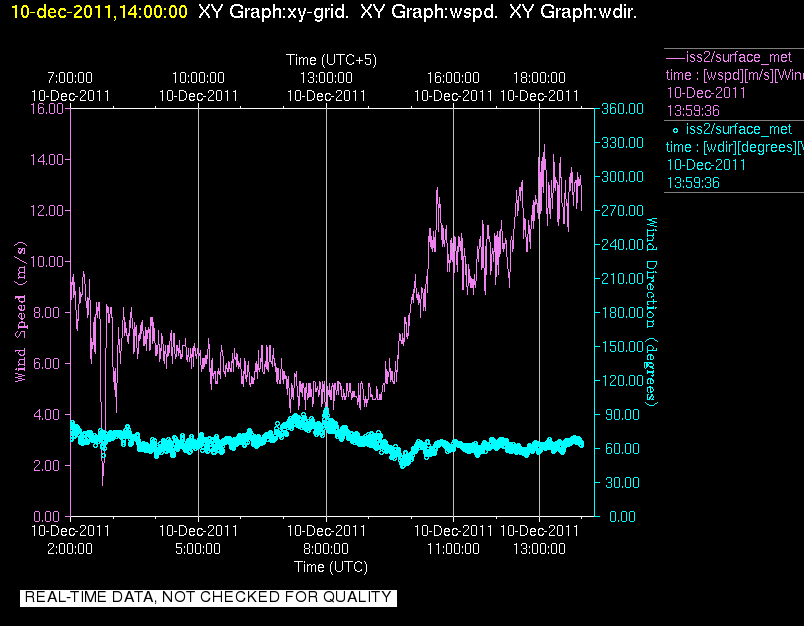Click the 11:00:00 bottom axis tick label

pyautogui.click(x=453, y=549)
